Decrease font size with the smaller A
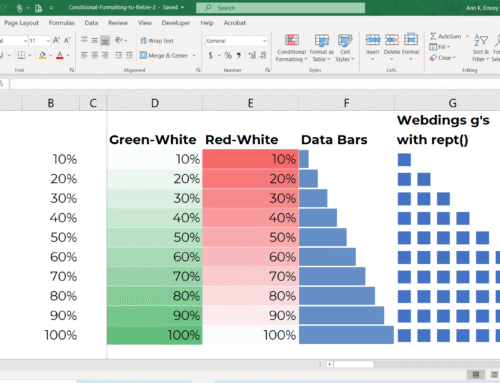The width and height of the screenshot is (500, 383). click(67, 40)
